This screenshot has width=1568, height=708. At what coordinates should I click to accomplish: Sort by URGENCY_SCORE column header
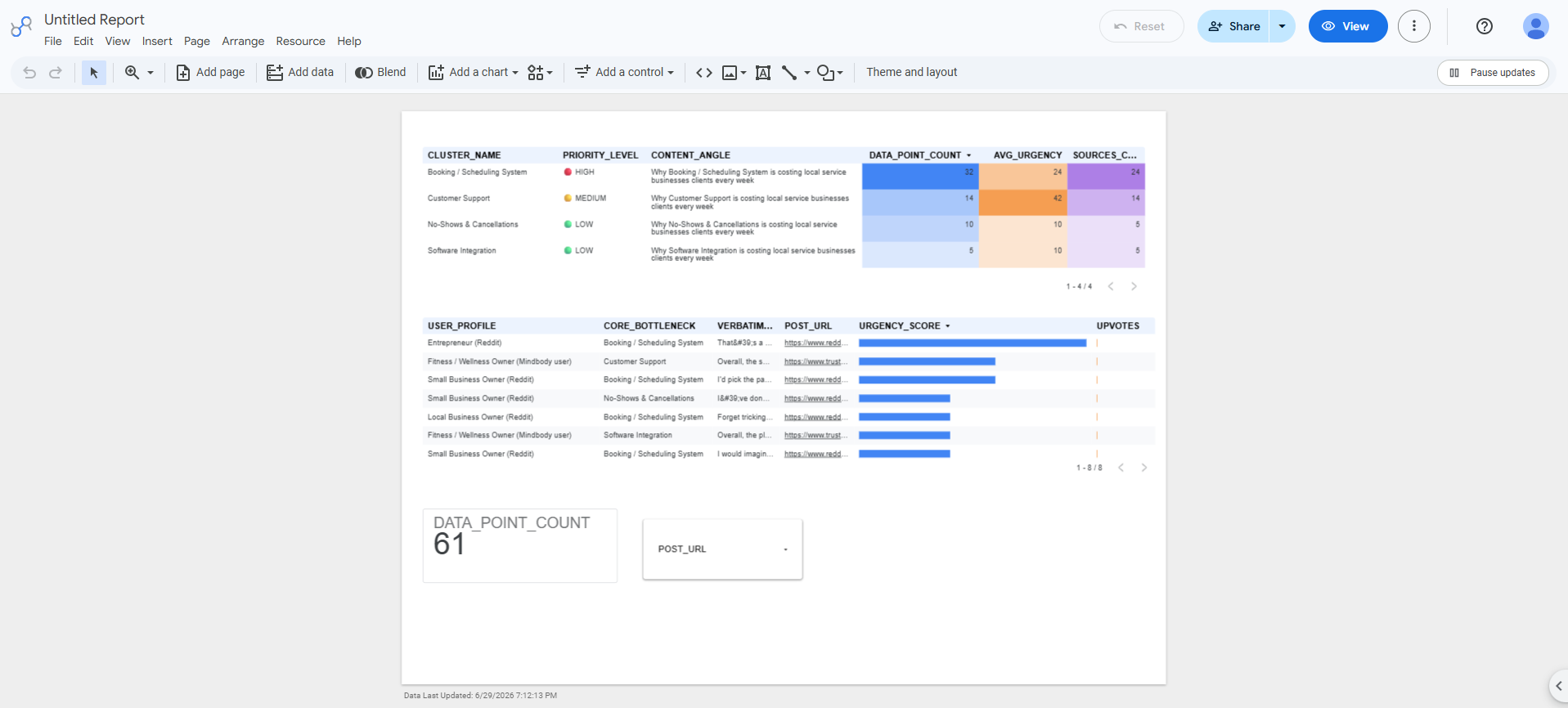900,326
